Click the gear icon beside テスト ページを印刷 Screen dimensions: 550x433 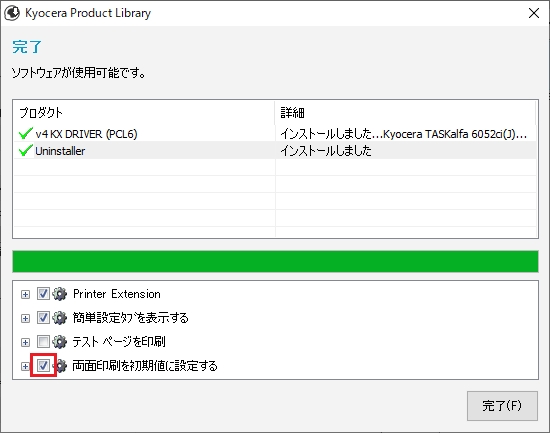[x=59, y=342]
